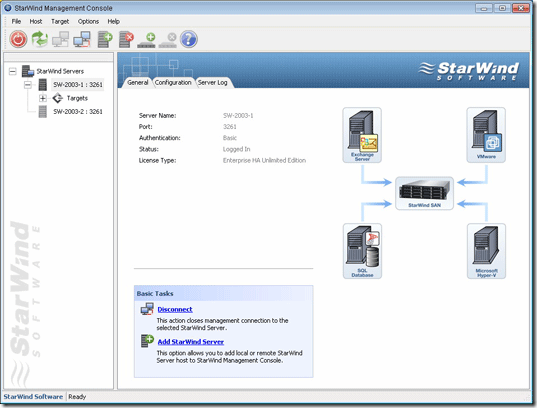Click the Status value Logged In
537x408 pixels.
(x=236, y=149)
